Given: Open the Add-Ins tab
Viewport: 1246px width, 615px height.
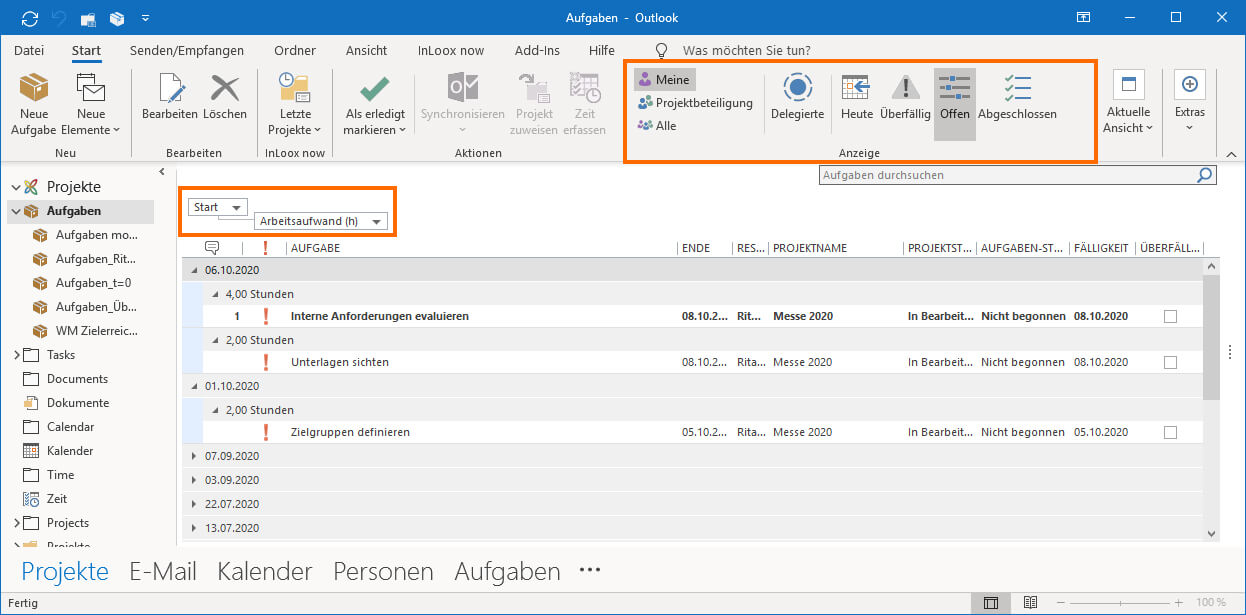Looking at the screenshot, I should pos(537,50).
